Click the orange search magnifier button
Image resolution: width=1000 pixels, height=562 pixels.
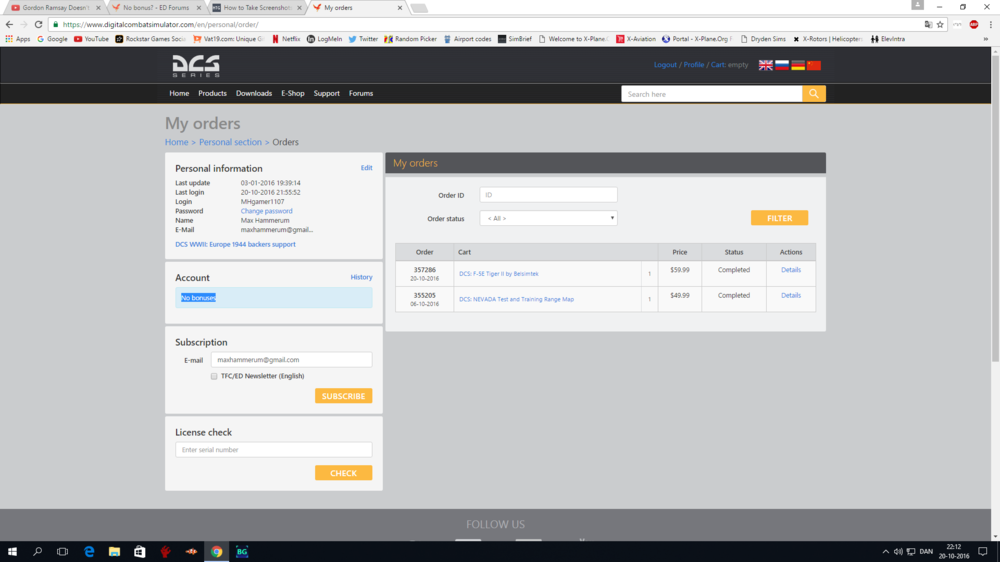pyautogui.click(x=814, y=94)
